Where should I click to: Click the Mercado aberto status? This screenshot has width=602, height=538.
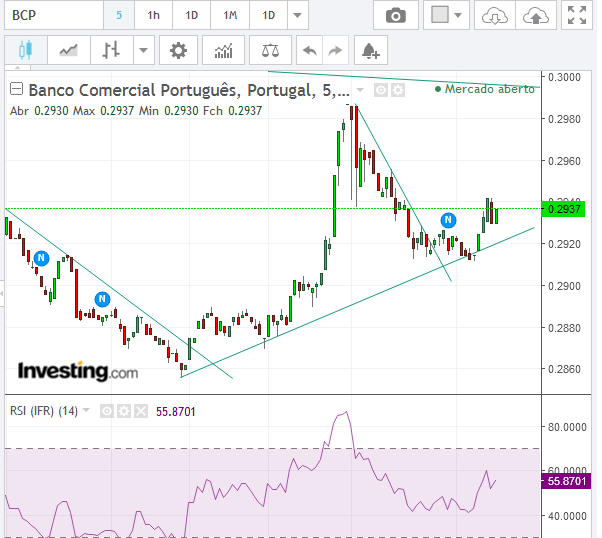tap(485, 89)
